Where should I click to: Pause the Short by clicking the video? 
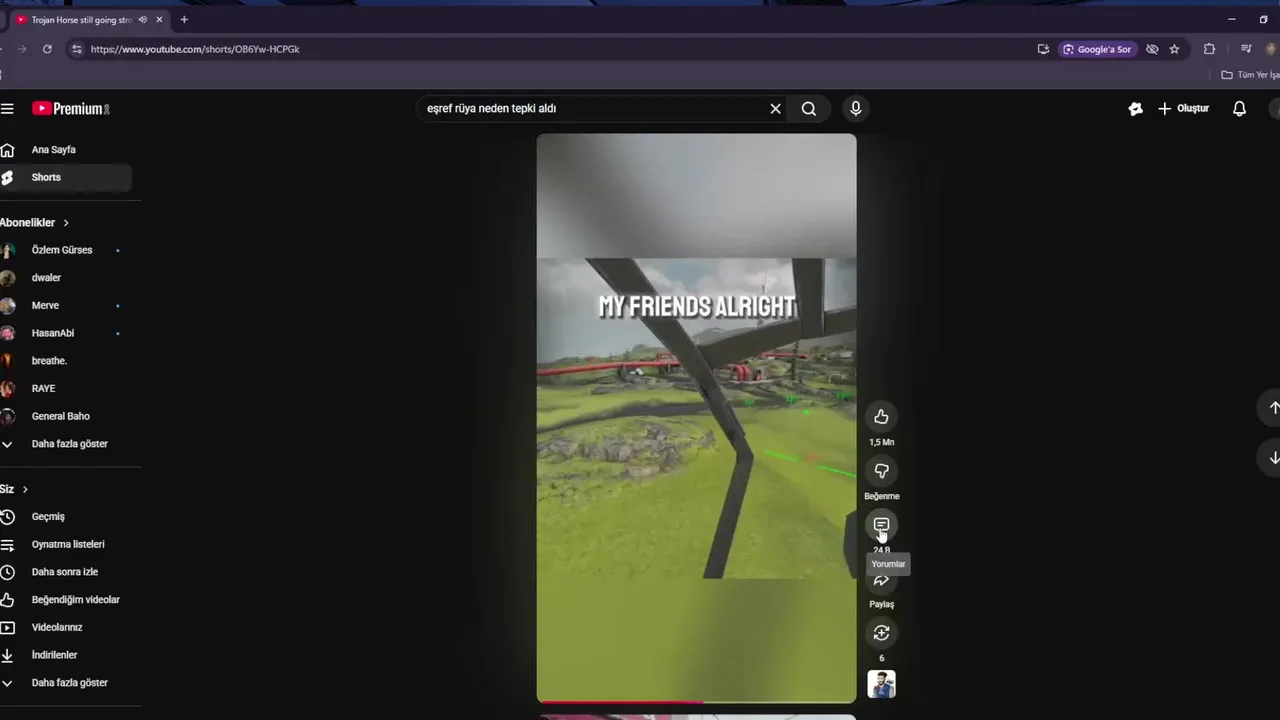point(696,418)
